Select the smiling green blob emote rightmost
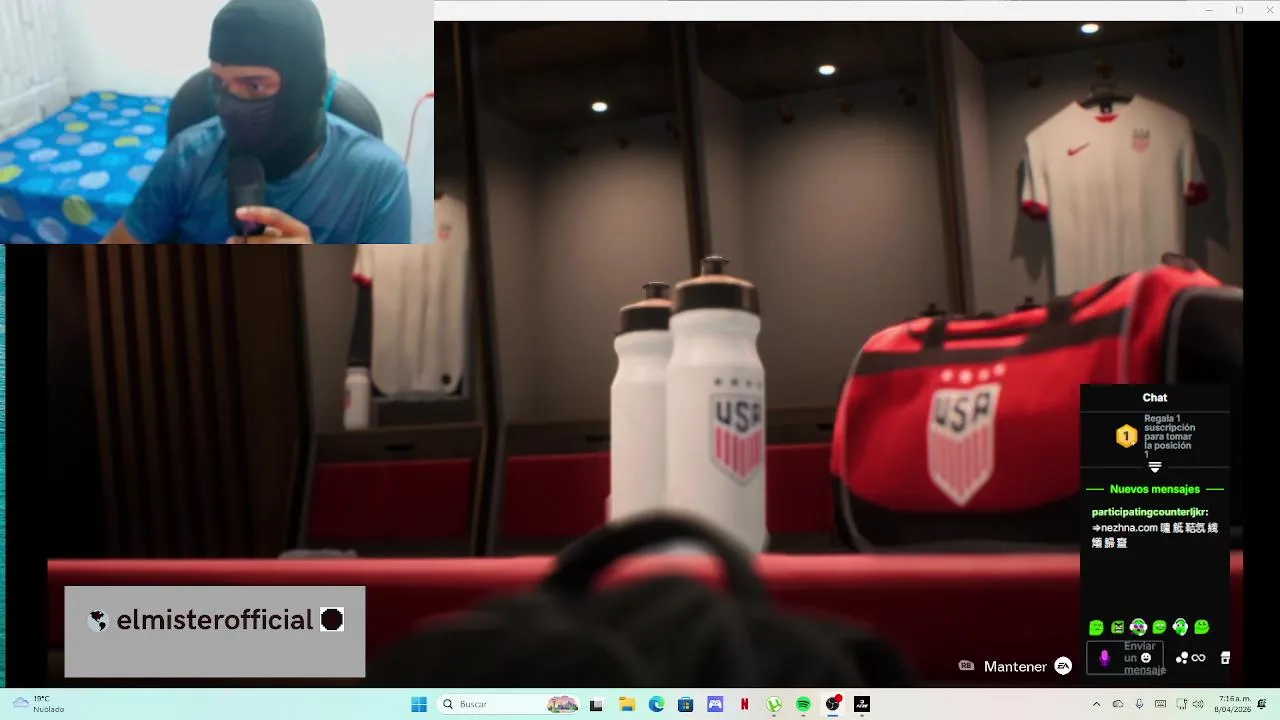The height and width of the screenshot is (720, 1280). coord(1201,627)
